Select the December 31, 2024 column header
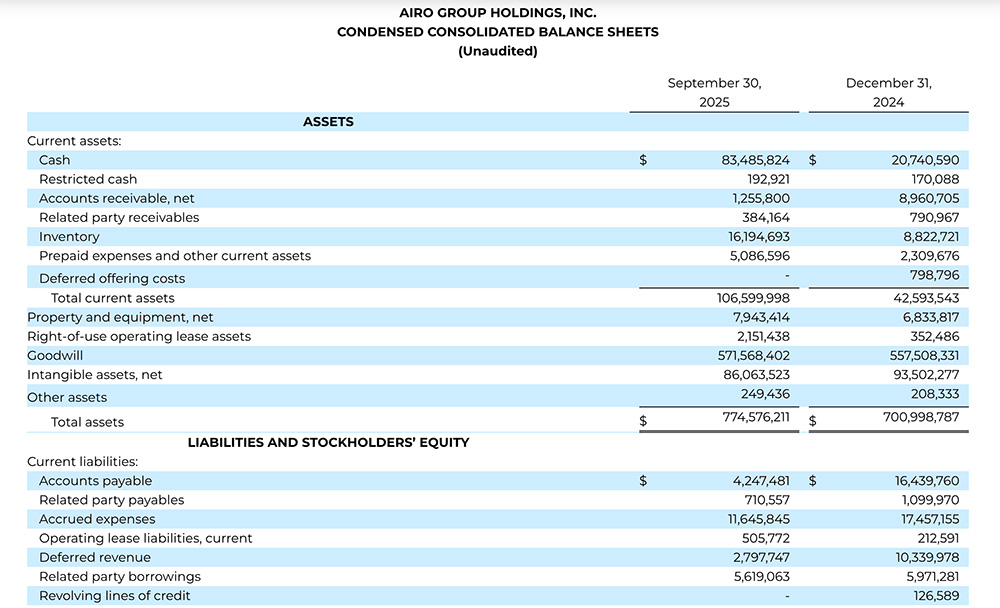This screenshot has width=1000, height=608. click(888, 93)
